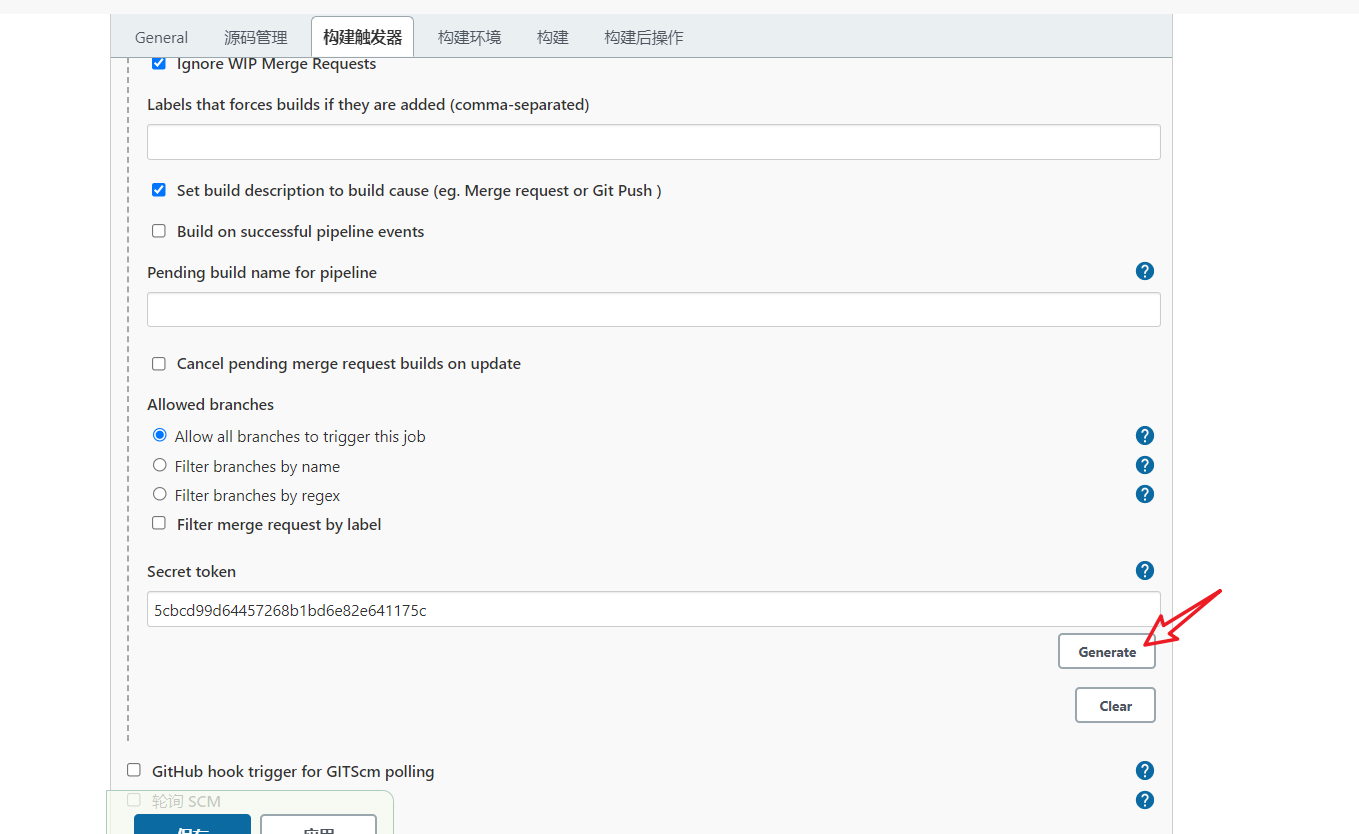Screen dimensions: 1359x834
Task: Check the 轮询 SCM checkbox
Action: click(x=134, y=800)
